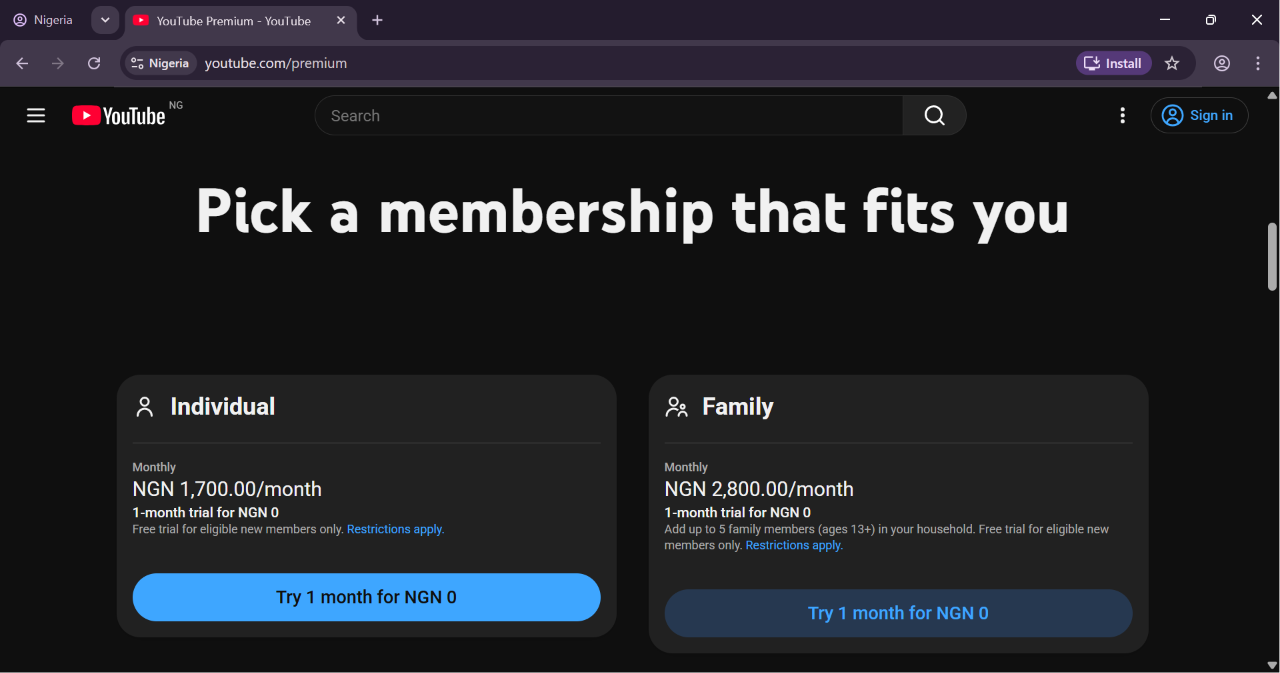Screen dimensions: 1280x673
Task: Click the Family plan people icon
Action: coord(677,407)
